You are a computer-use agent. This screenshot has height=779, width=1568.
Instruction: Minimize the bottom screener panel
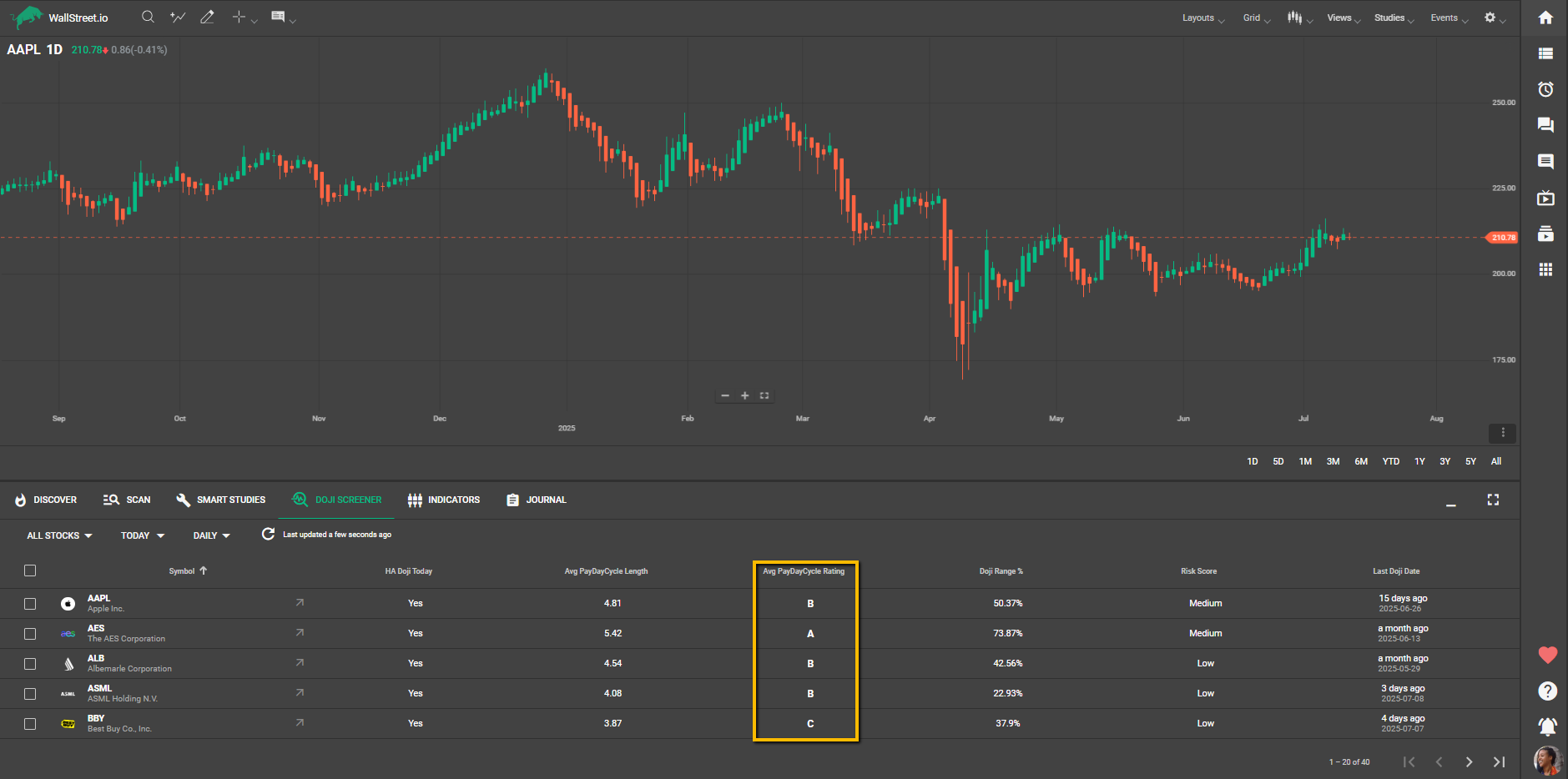[1450, 504]
